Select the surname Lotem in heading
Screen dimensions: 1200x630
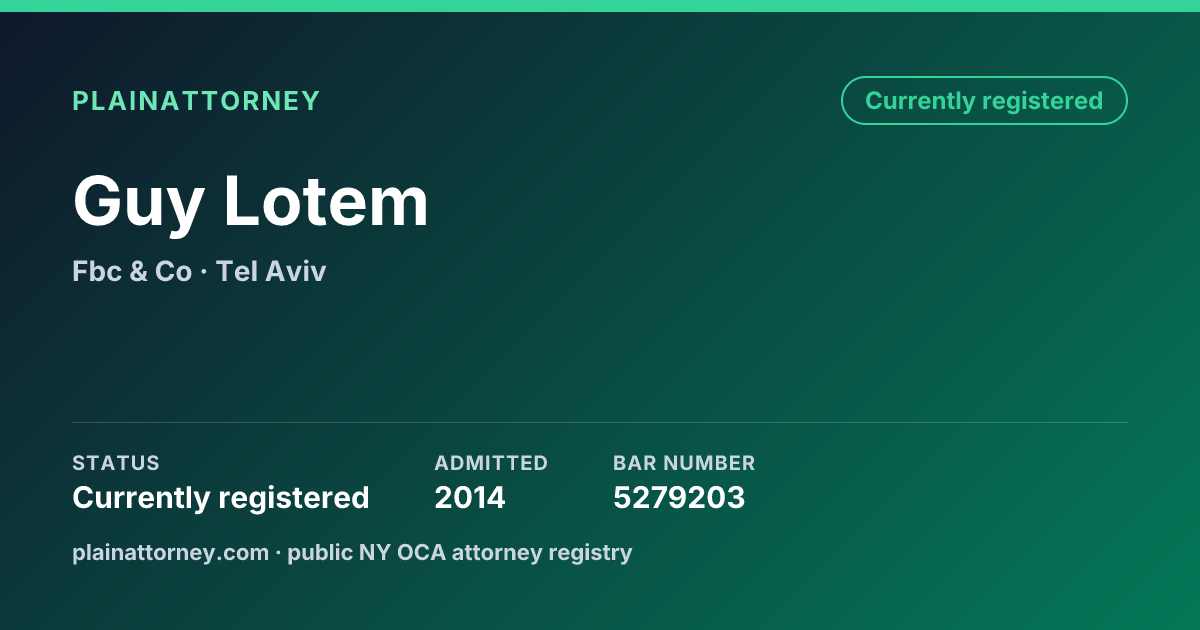click(325, 201)
